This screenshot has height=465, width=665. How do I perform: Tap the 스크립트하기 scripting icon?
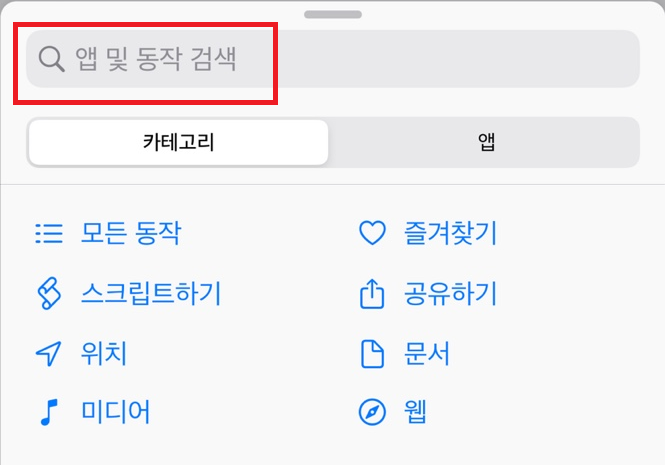pos(49,293)
